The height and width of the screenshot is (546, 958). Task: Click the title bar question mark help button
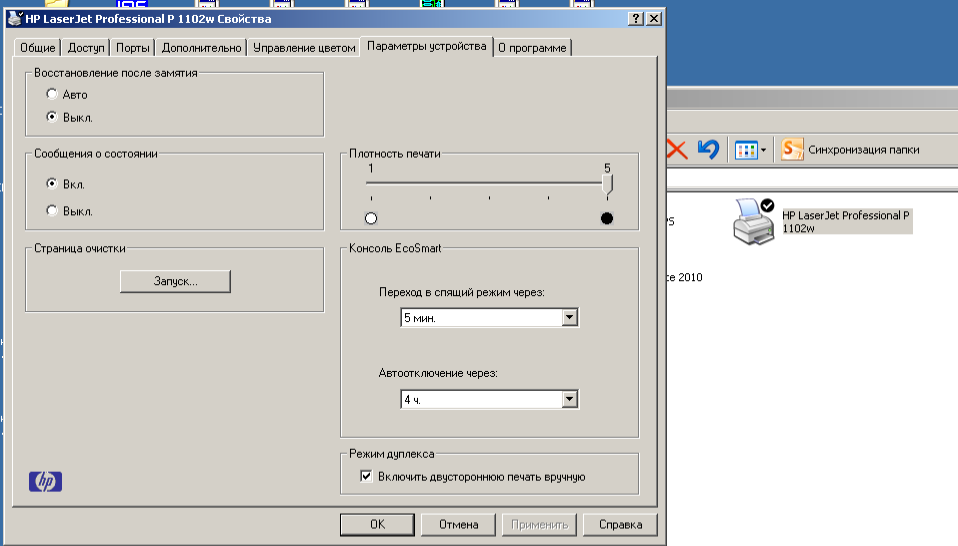click(x=635, y=18)
